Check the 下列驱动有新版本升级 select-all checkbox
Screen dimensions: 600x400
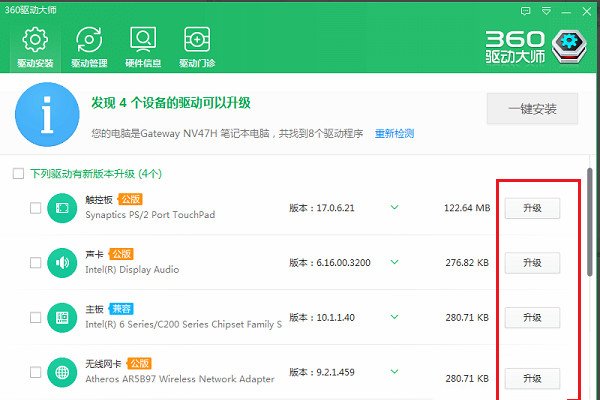coord(17,173)
